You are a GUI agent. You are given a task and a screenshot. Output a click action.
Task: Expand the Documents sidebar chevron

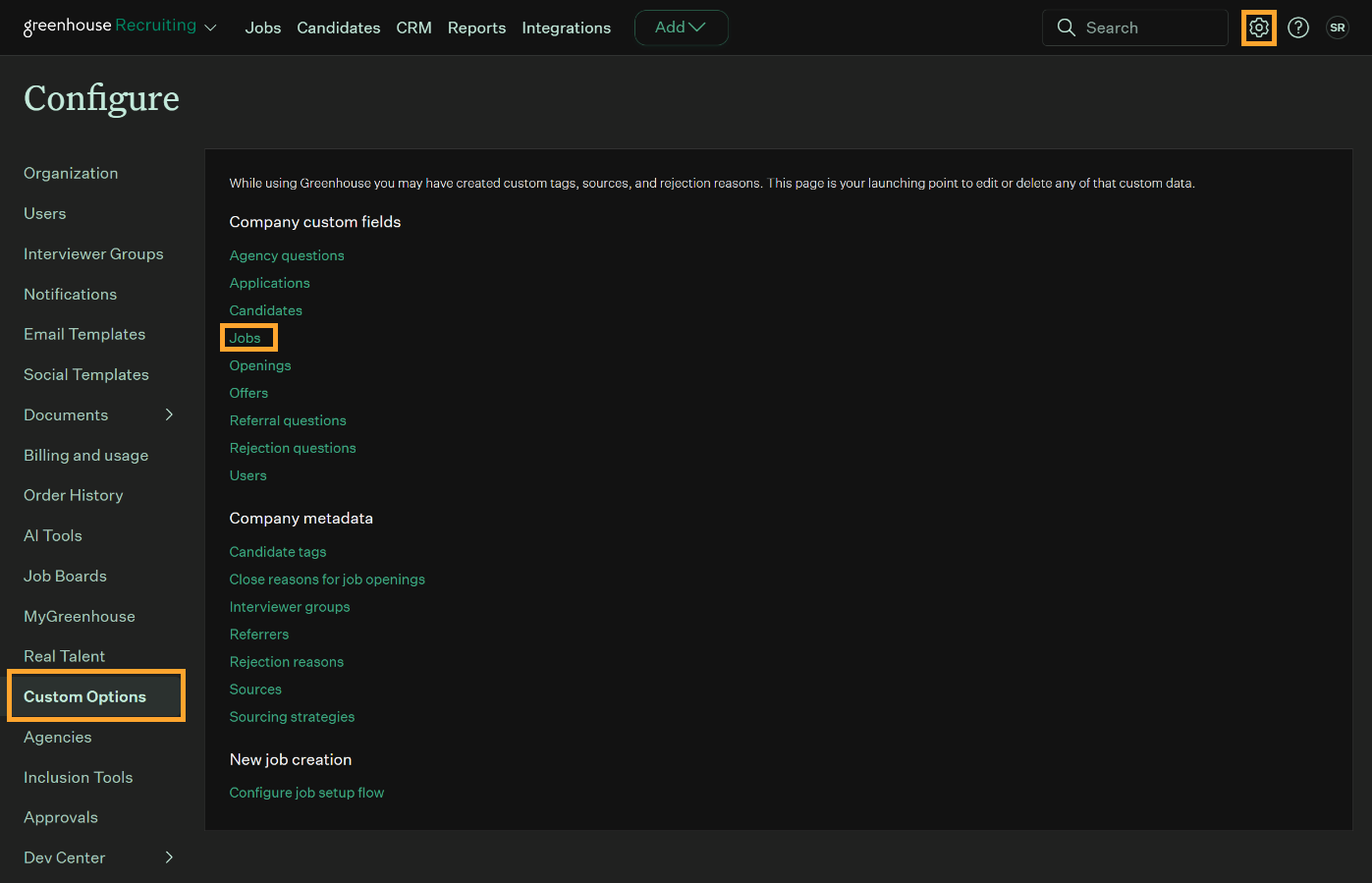[169, 414]
